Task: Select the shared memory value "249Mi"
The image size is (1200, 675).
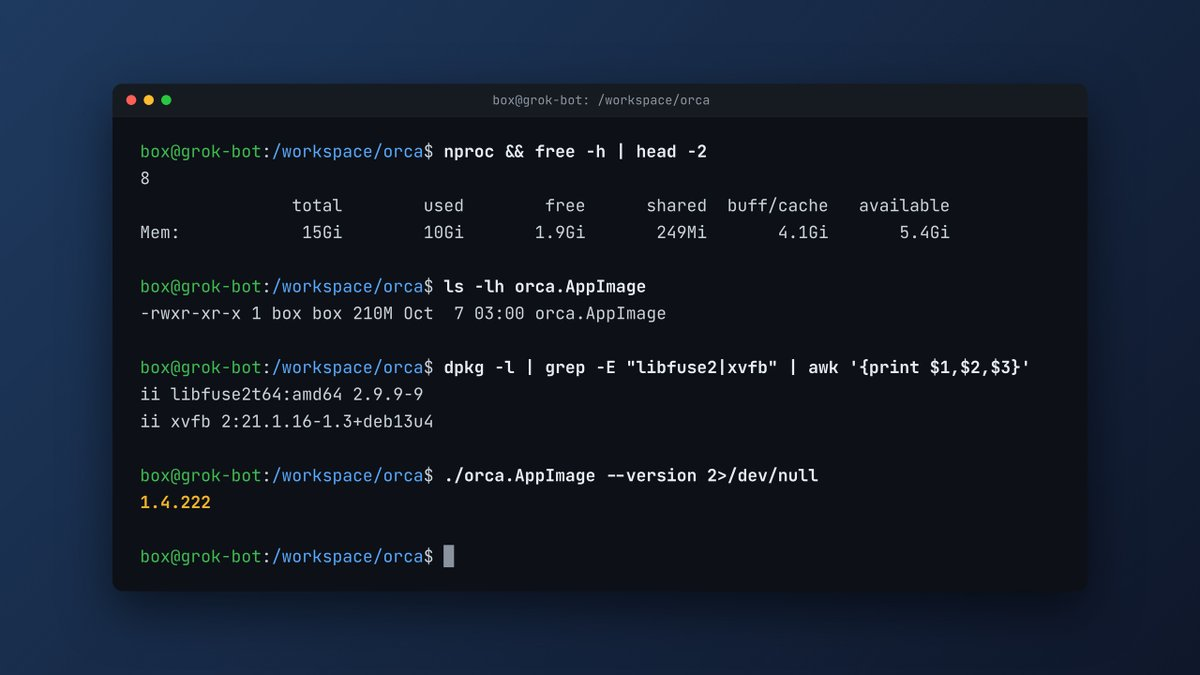Action: 681,233
